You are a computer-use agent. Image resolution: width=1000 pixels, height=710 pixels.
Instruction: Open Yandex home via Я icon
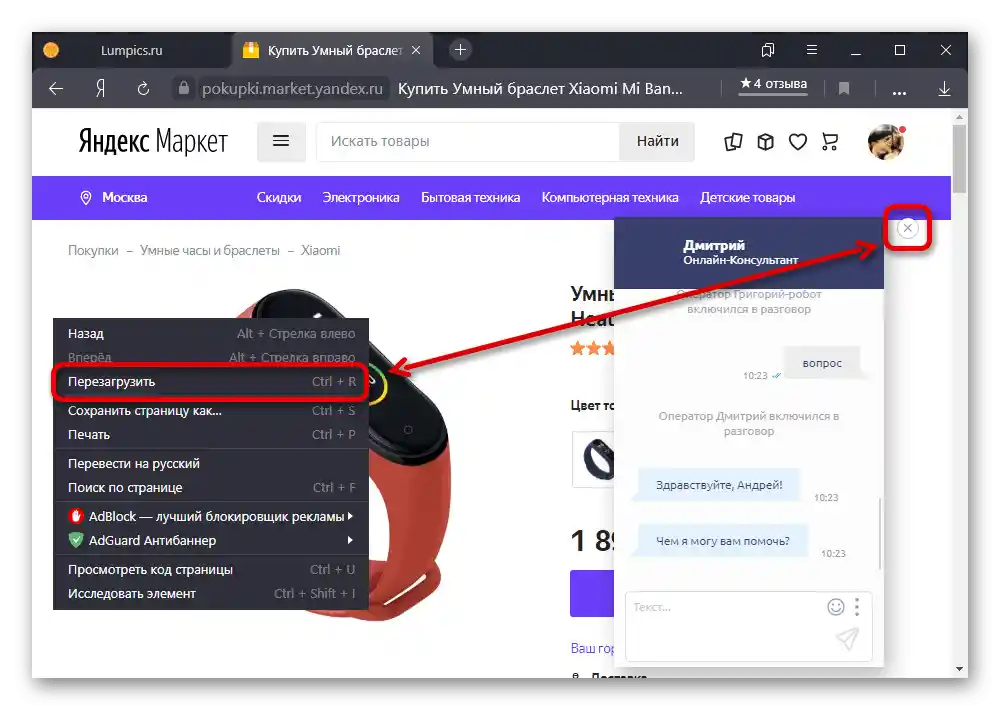pyautogui.click(x=100, y=89)
